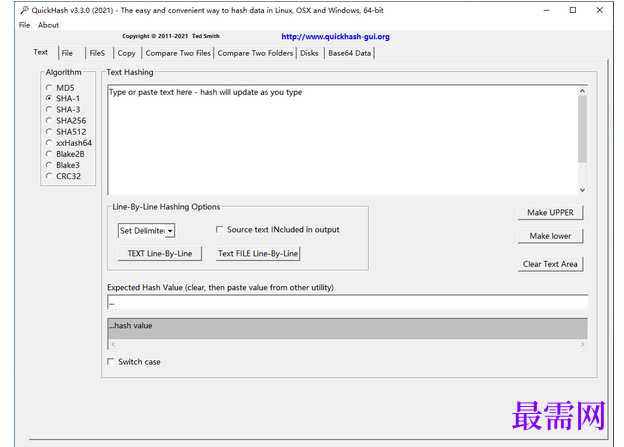Switch to Compare Two Folders tab
The height and width of the screenshot is (447, 624).
tap(255, 53)
